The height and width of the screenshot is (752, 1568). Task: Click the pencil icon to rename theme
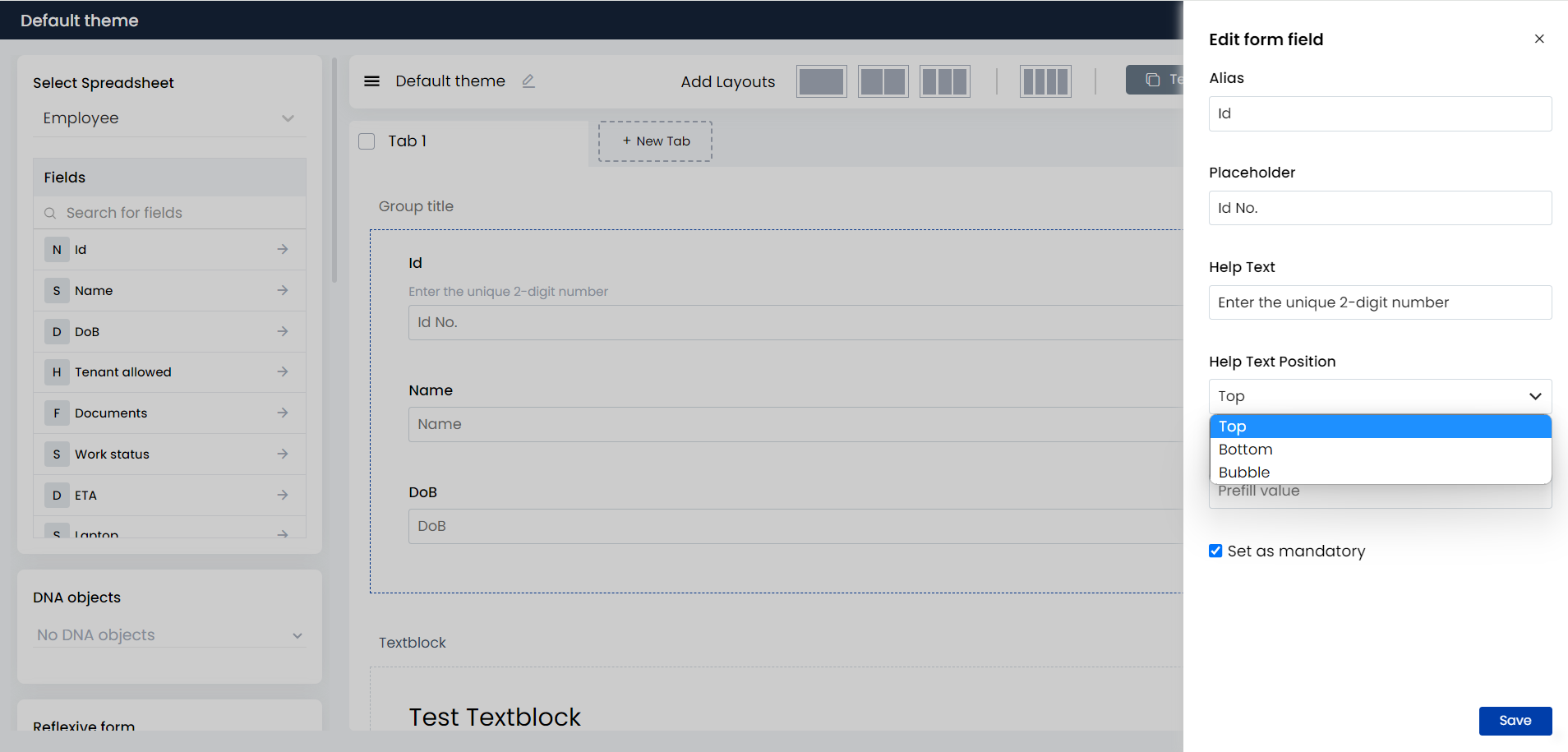pos(528,81)
